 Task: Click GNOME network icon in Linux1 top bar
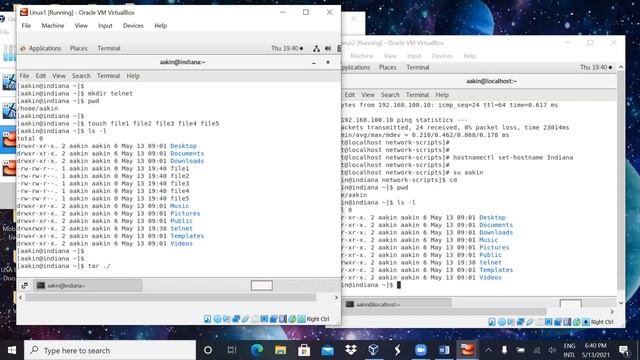tap(316, 48)
